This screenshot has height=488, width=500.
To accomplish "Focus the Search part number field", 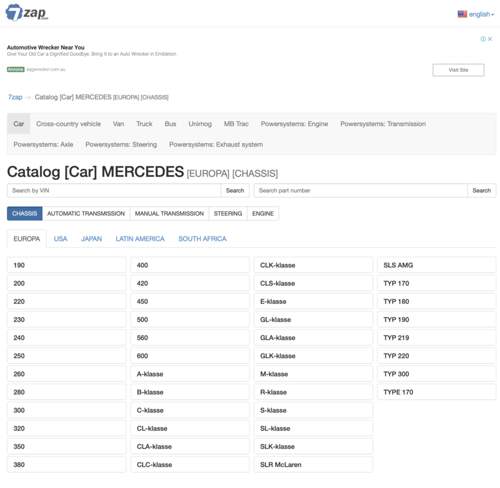I will [361, 190].
